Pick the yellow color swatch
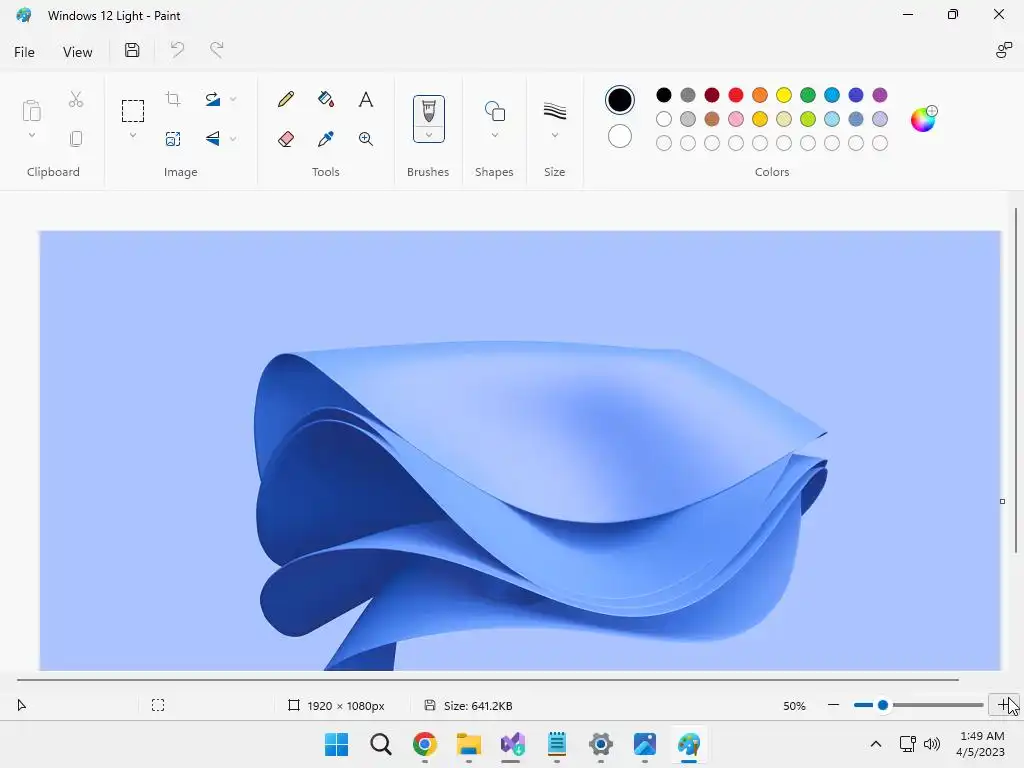The image size is (1024, 768). pyautogui.click(x=784, y=95)
